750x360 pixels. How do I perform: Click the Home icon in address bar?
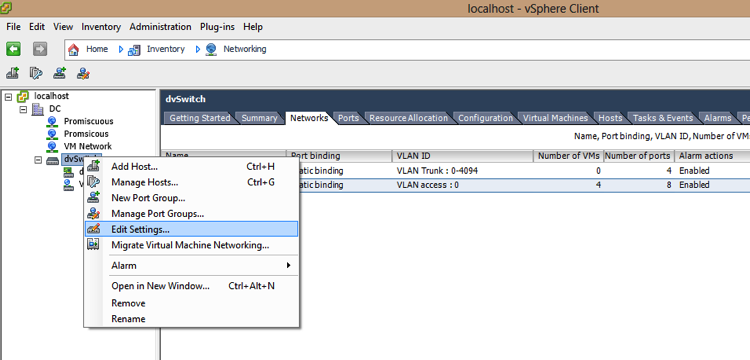coord(74,49)
